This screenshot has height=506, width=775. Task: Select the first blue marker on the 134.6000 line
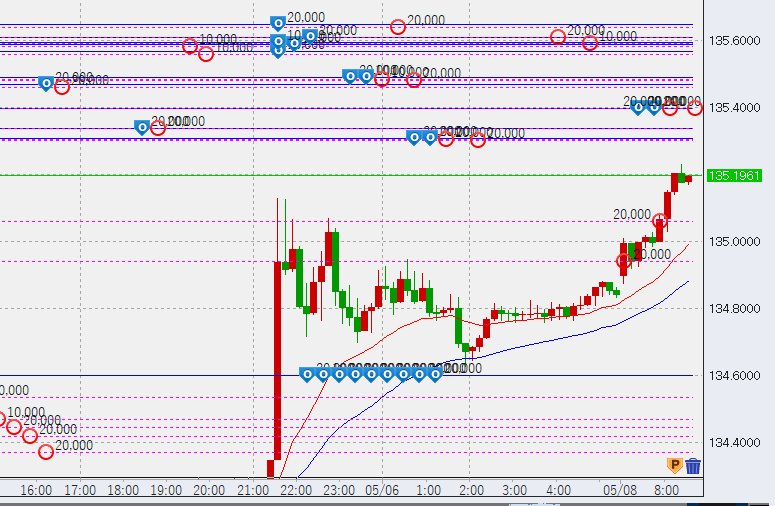(x=307, y=374)
